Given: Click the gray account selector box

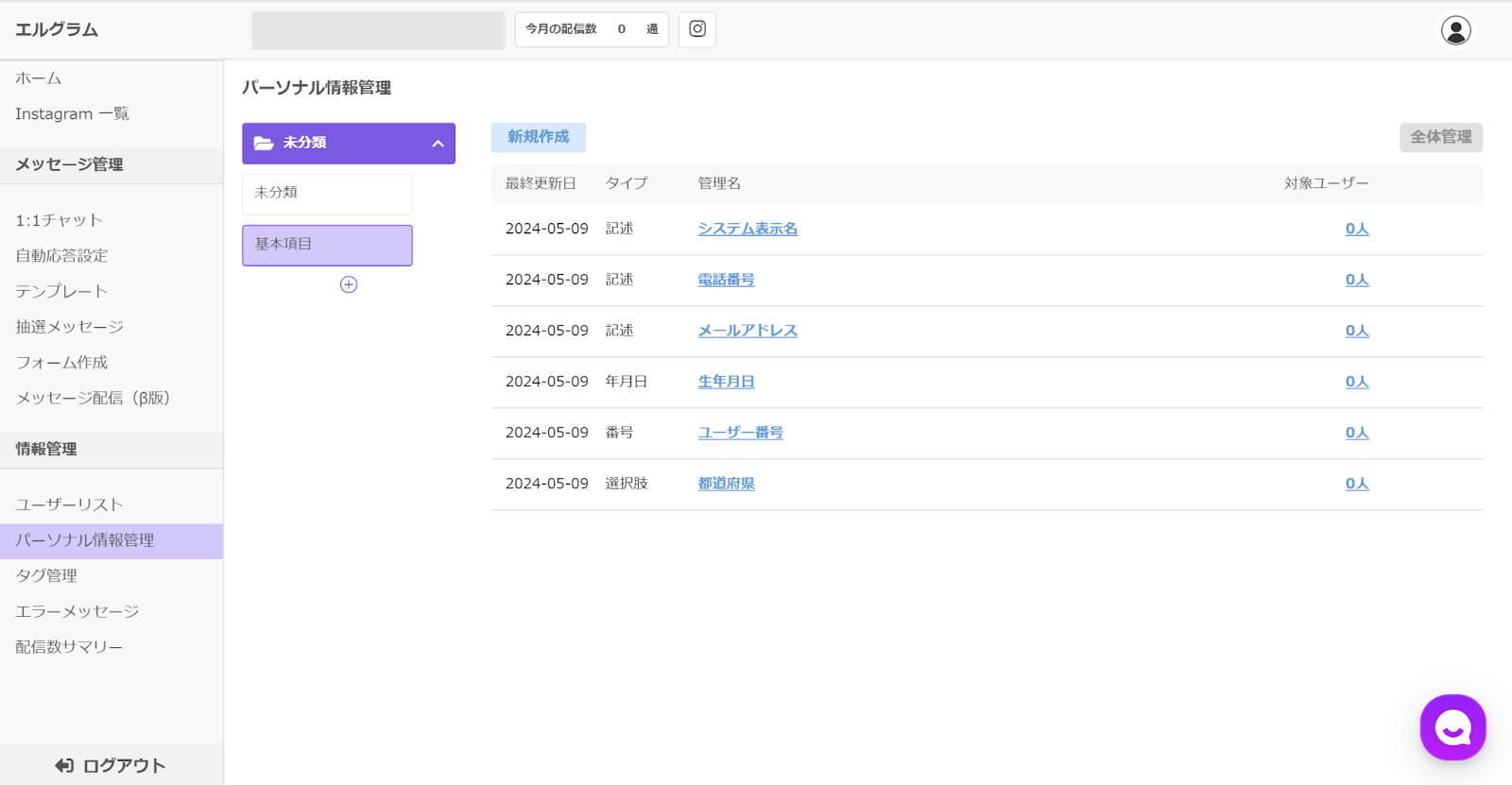Looking at the screenshot, I should pos(378,30).
